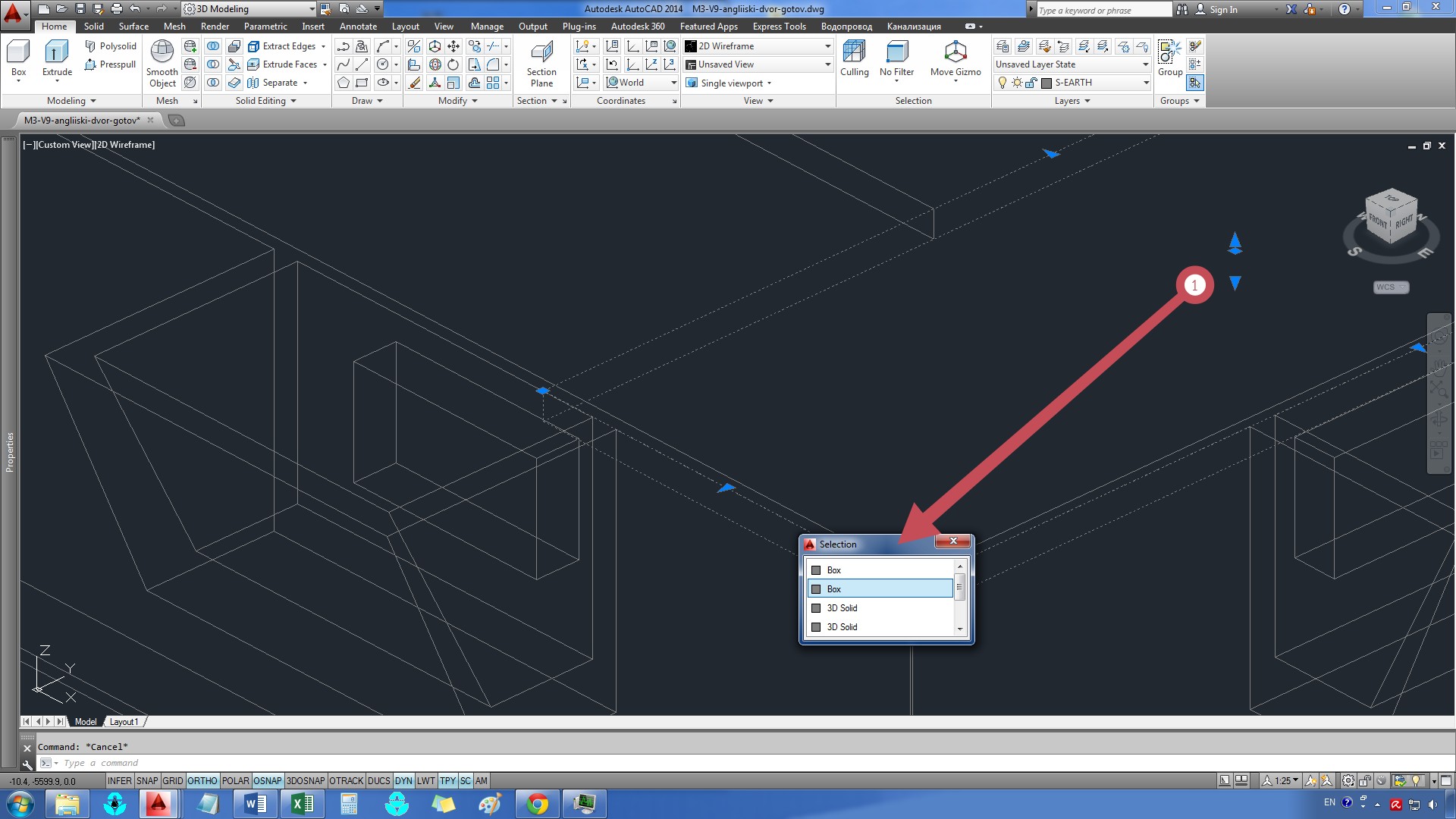
Task: Select the Extrude tool
Action: click(x=57, y=59)
